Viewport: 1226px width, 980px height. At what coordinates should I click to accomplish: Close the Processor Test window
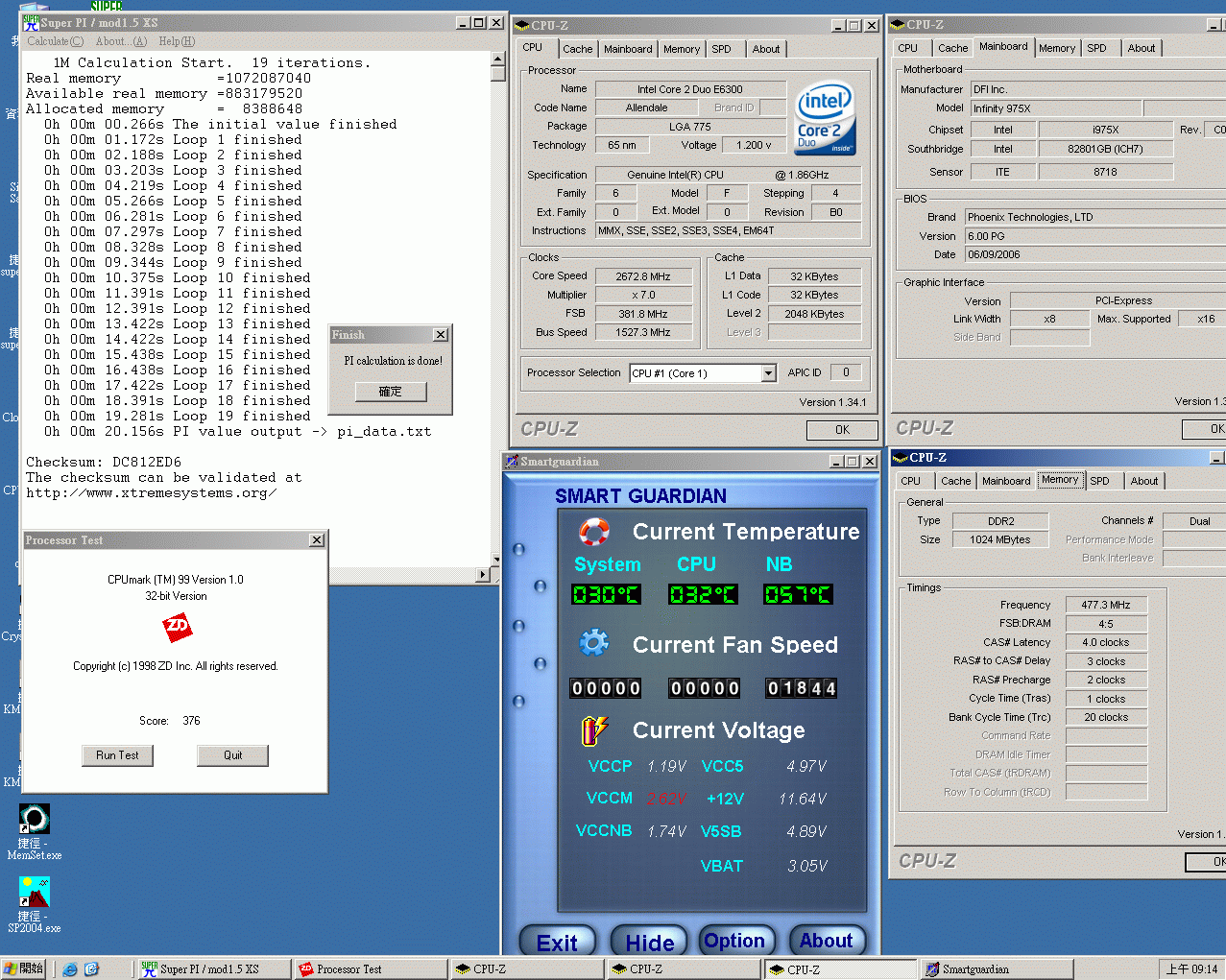(x=317, y=540)
